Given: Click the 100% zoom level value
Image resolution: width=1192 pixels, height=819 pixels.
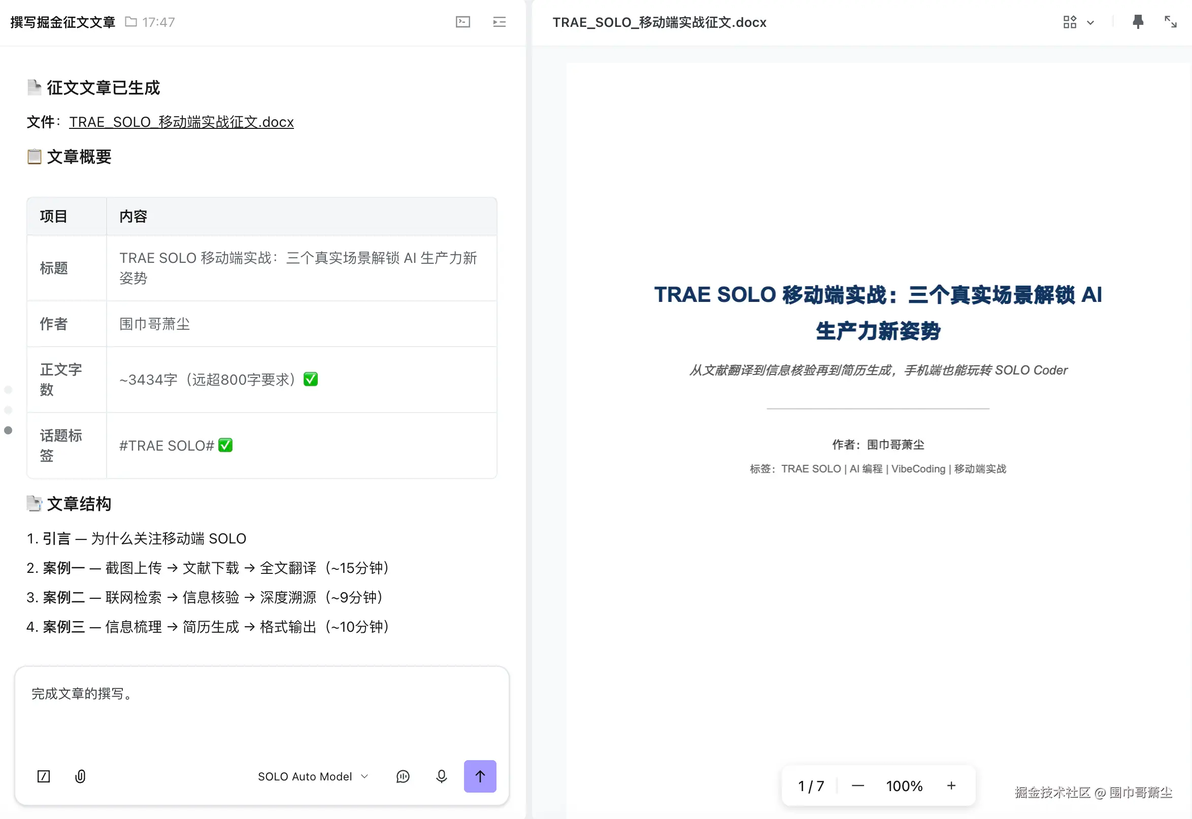Looking at the screenshot, I should (x=904, y=786).
